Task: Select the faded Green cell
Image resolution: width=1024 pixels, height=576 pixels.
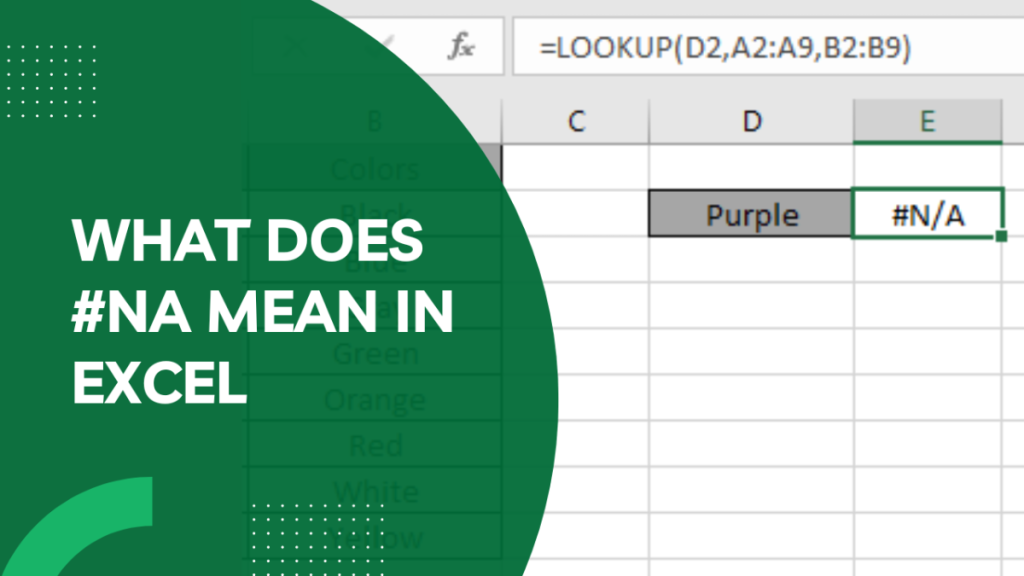Action: click(375, 353)
